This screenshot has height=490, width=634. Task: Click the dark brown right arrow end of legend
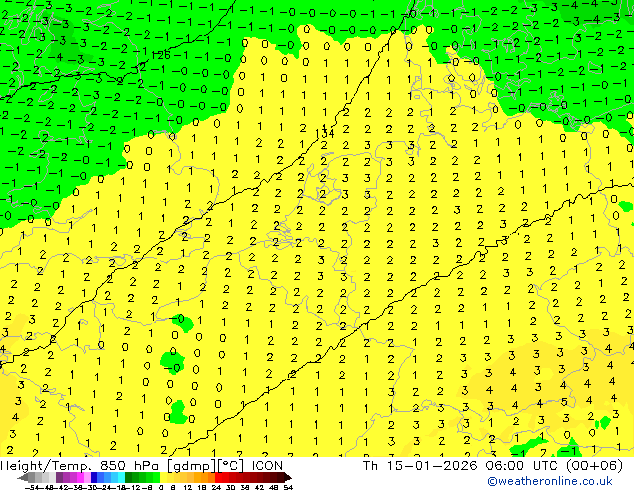tap(288, 477)
